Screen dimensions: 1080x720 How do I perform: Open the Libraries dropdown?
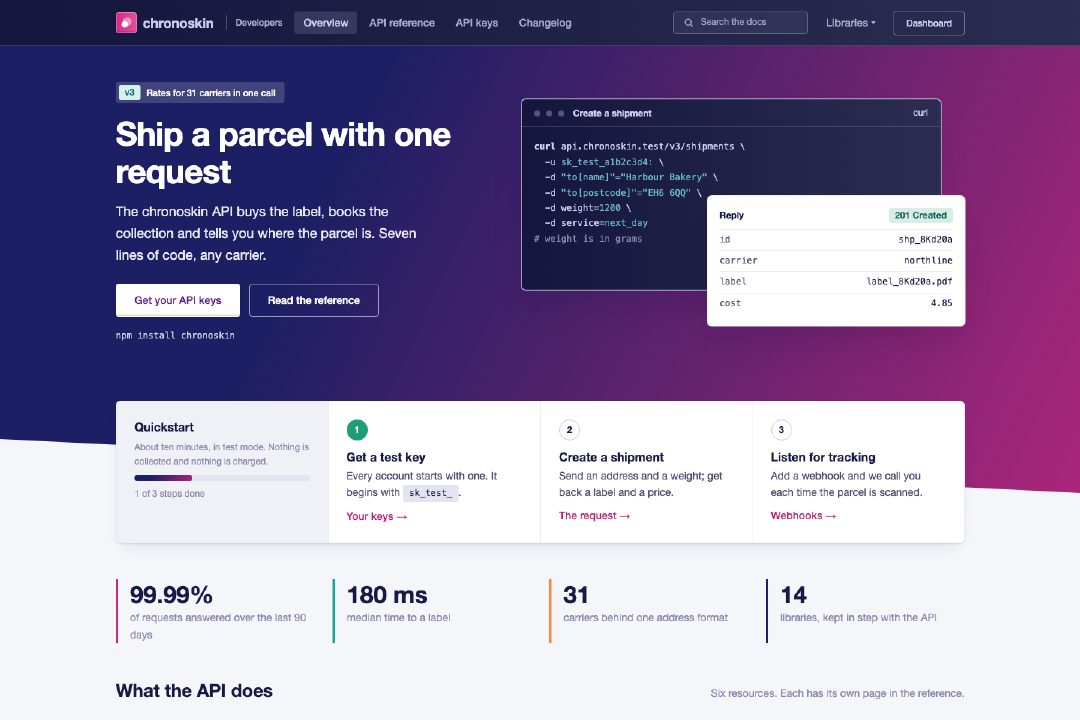pyautogui.click(x=851, y=23)
